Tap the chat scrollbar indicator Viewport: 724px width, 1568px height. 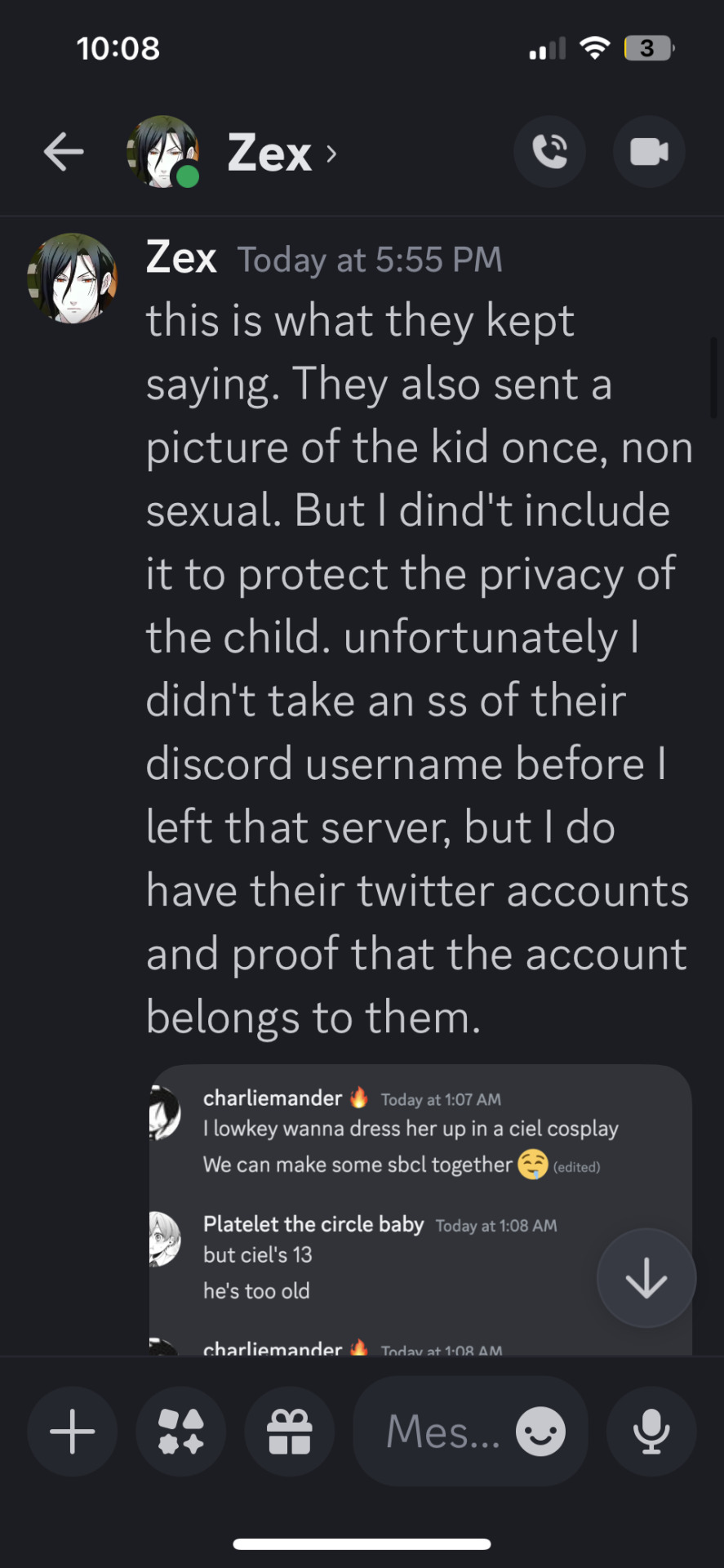(x=713, y=377)
